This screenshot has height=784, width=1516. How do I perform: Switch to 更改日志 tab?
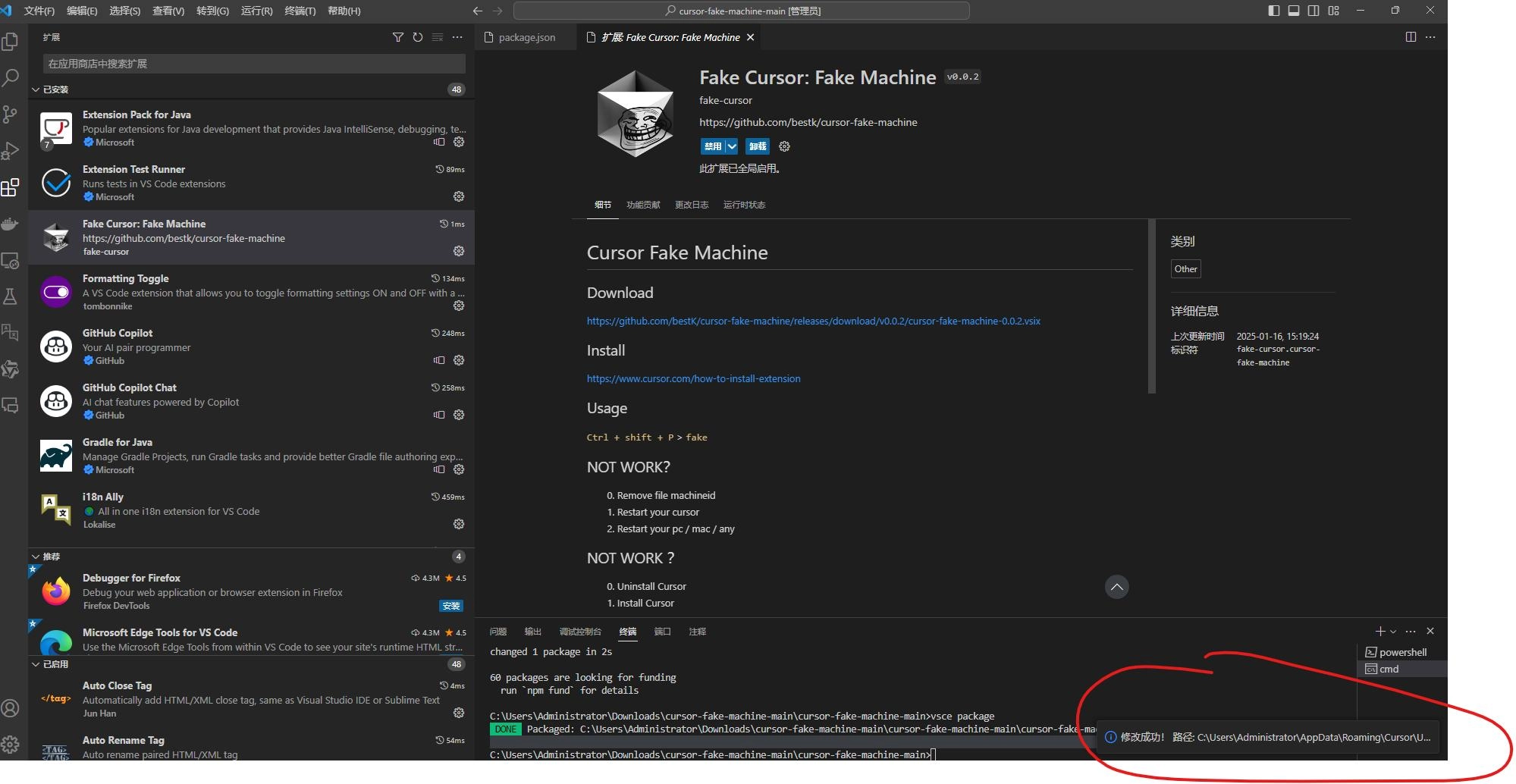click(692, 205)
